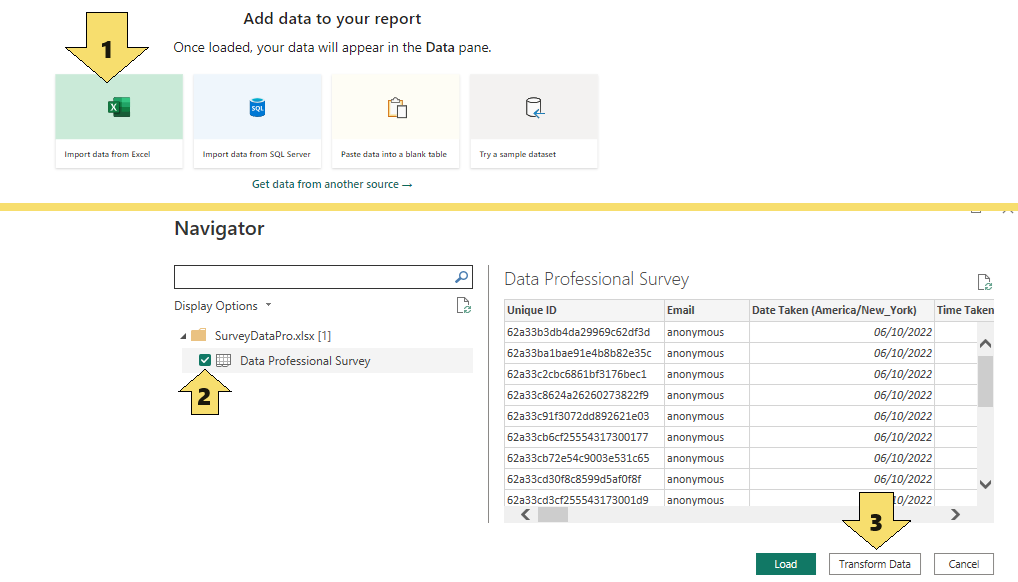The image size is (1018, 582).
Task: Click the table icon for Data Professional Survey
Action: point(223,361)
